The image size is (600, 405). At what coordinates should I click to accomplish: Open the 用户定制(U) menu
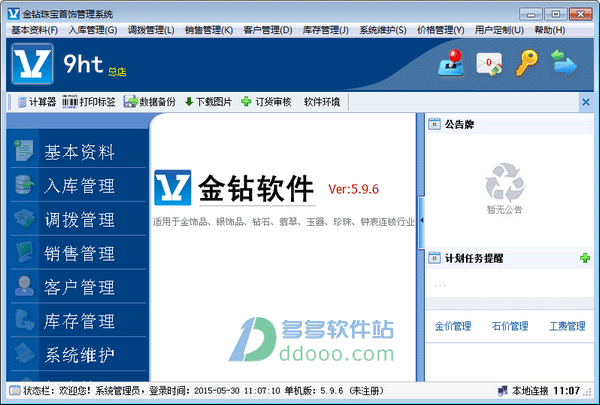coord(499,30)
